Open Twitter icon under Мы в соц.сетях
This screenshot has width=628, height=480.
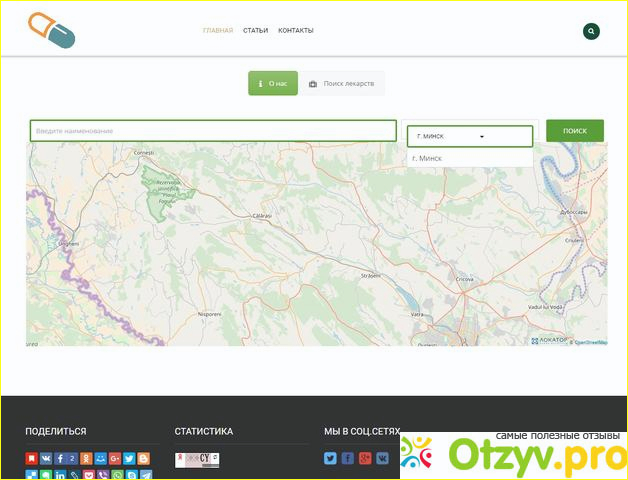[330, 458]
